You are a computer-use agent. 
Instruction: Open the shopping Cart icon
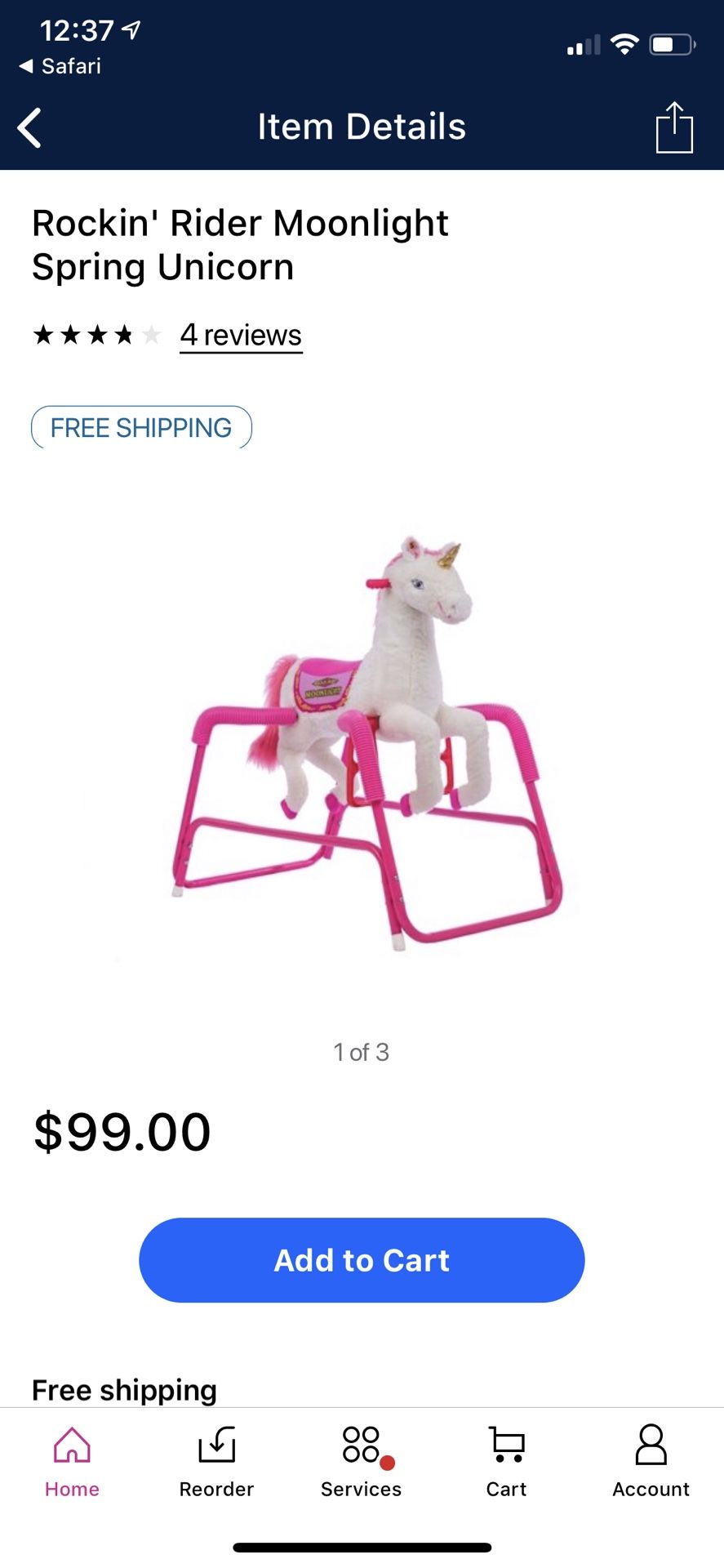pyautogui.click(x=507, y=1445)
